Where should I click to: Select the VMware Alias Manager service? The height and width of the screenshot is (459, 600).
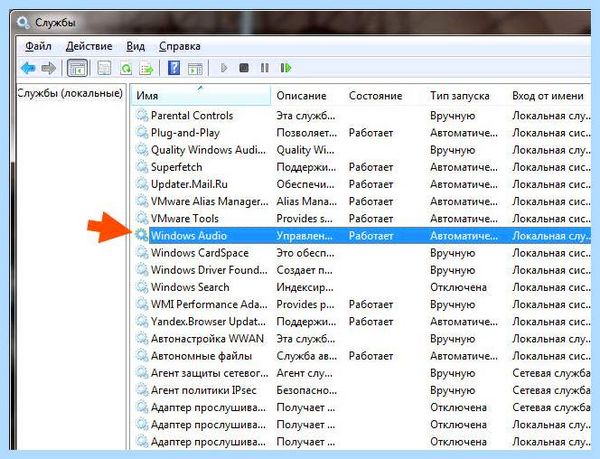pos(209,202)
